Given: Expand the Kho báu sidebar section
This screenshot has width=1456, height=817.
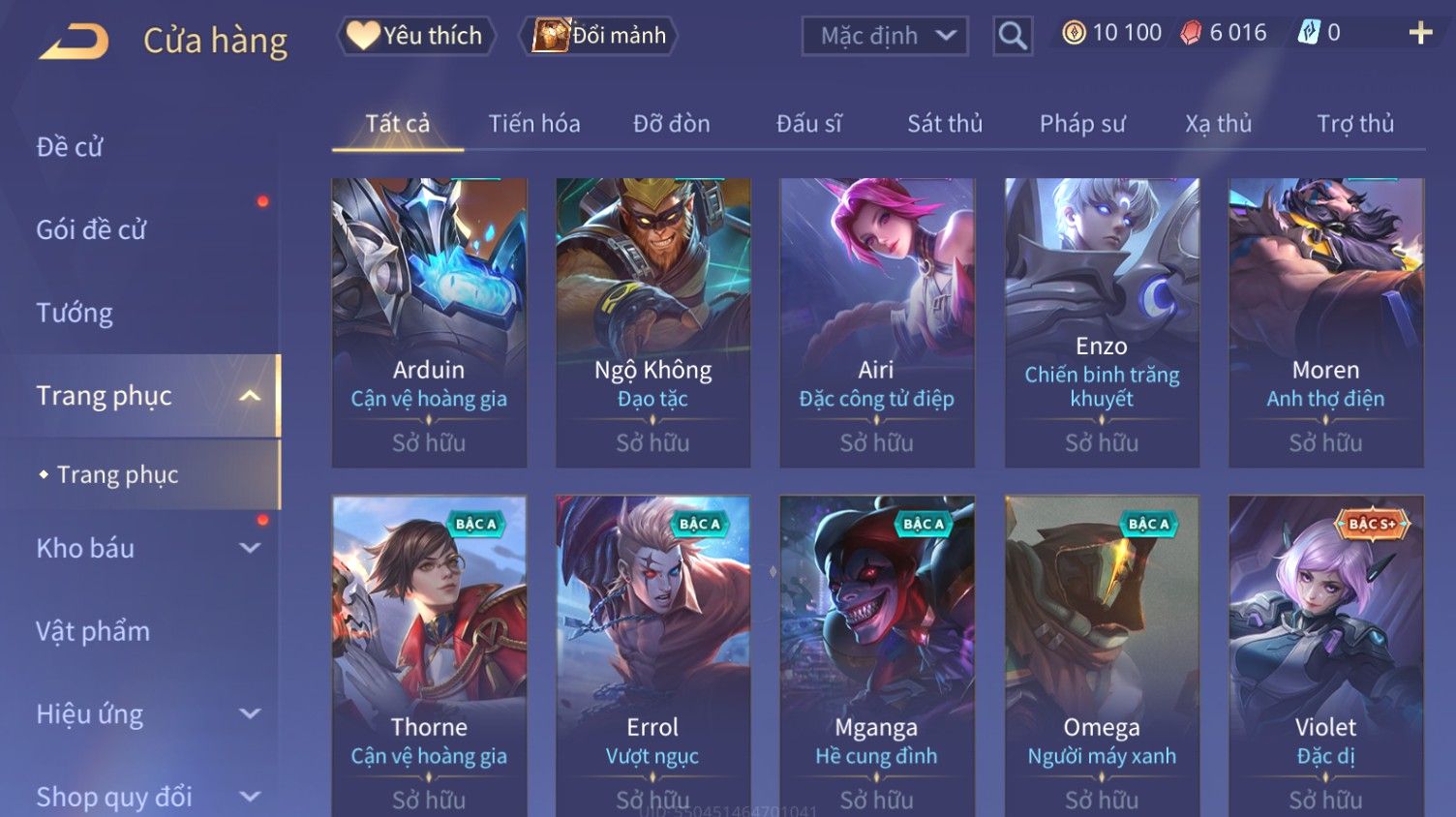Looking at the screenshot, I should 250,548.
